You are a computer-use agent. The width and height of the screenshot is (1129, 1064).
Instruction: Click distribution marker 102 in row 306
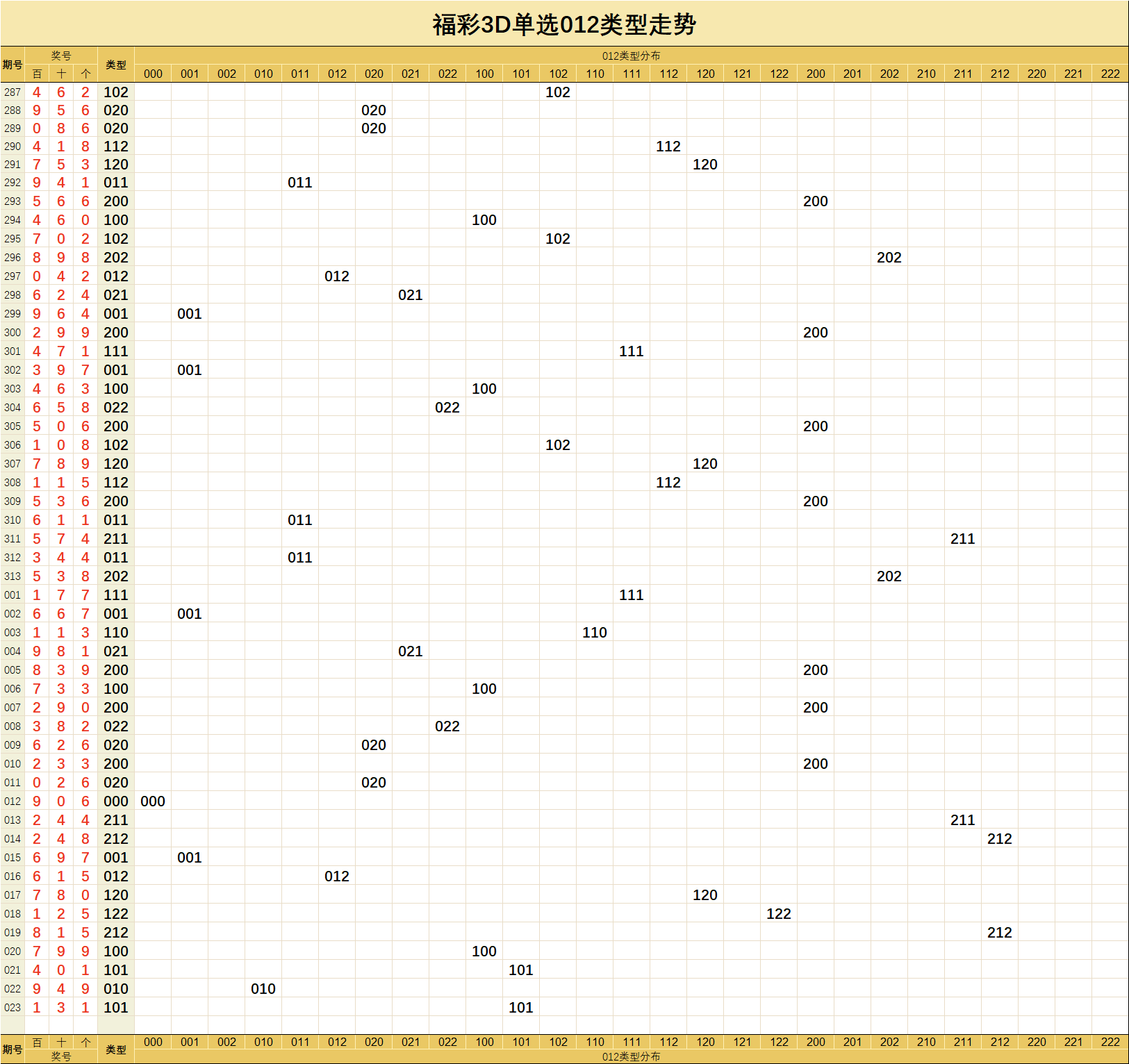[558, 444]
